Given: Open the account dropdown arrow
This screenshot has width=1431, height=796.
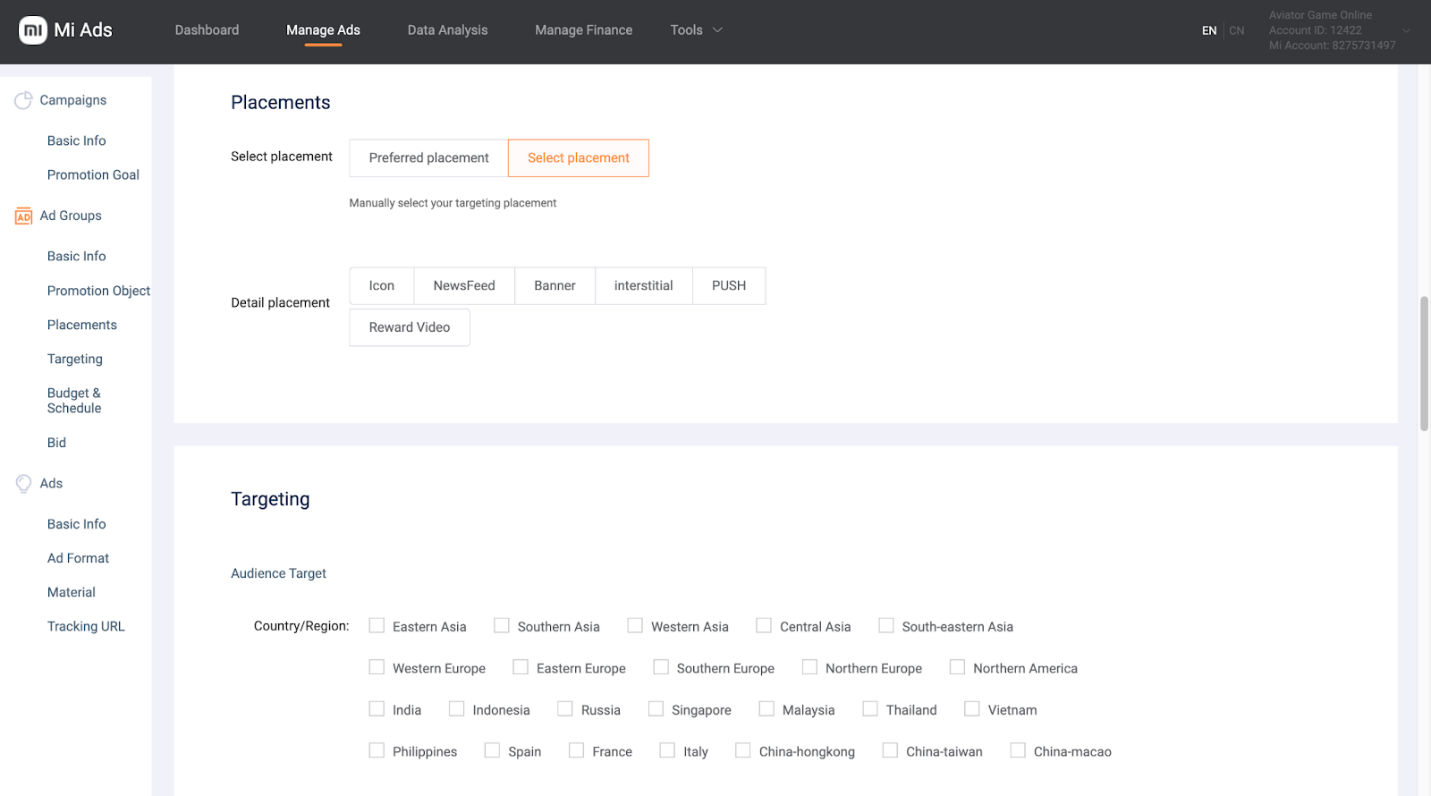Looking at the screenshot, I should (x=1406, y=31).
